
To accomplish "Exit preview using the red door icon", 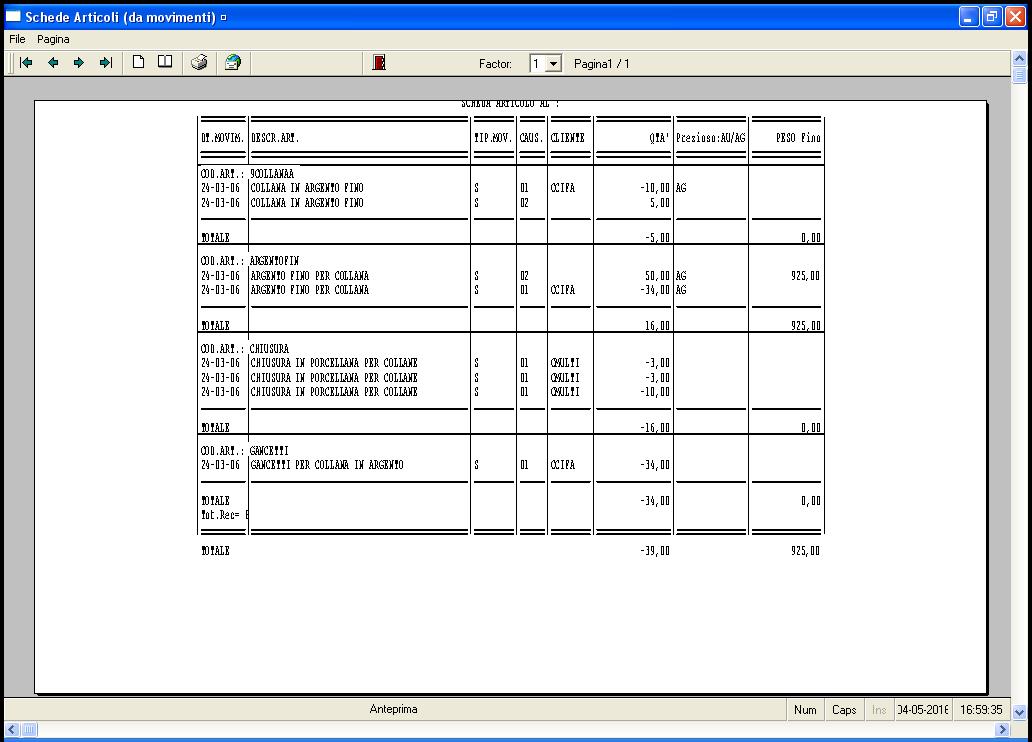I will coord(379,63).
